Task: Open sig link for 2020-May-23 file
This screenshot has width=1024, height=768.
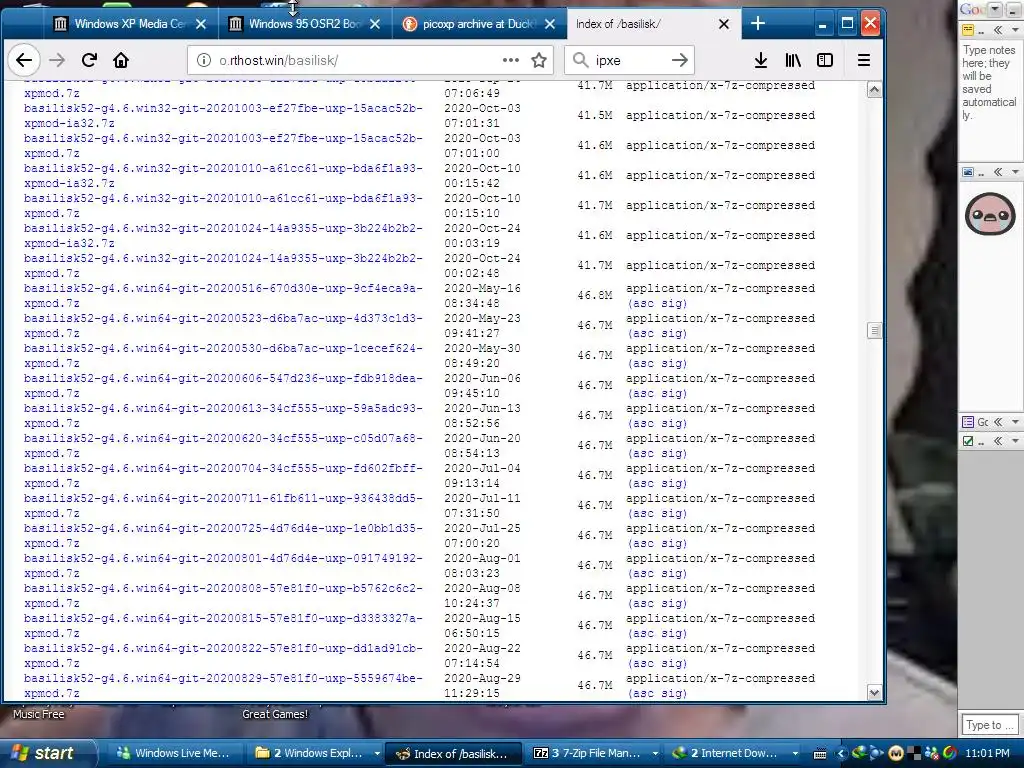Action: click(x=672, y=334)
